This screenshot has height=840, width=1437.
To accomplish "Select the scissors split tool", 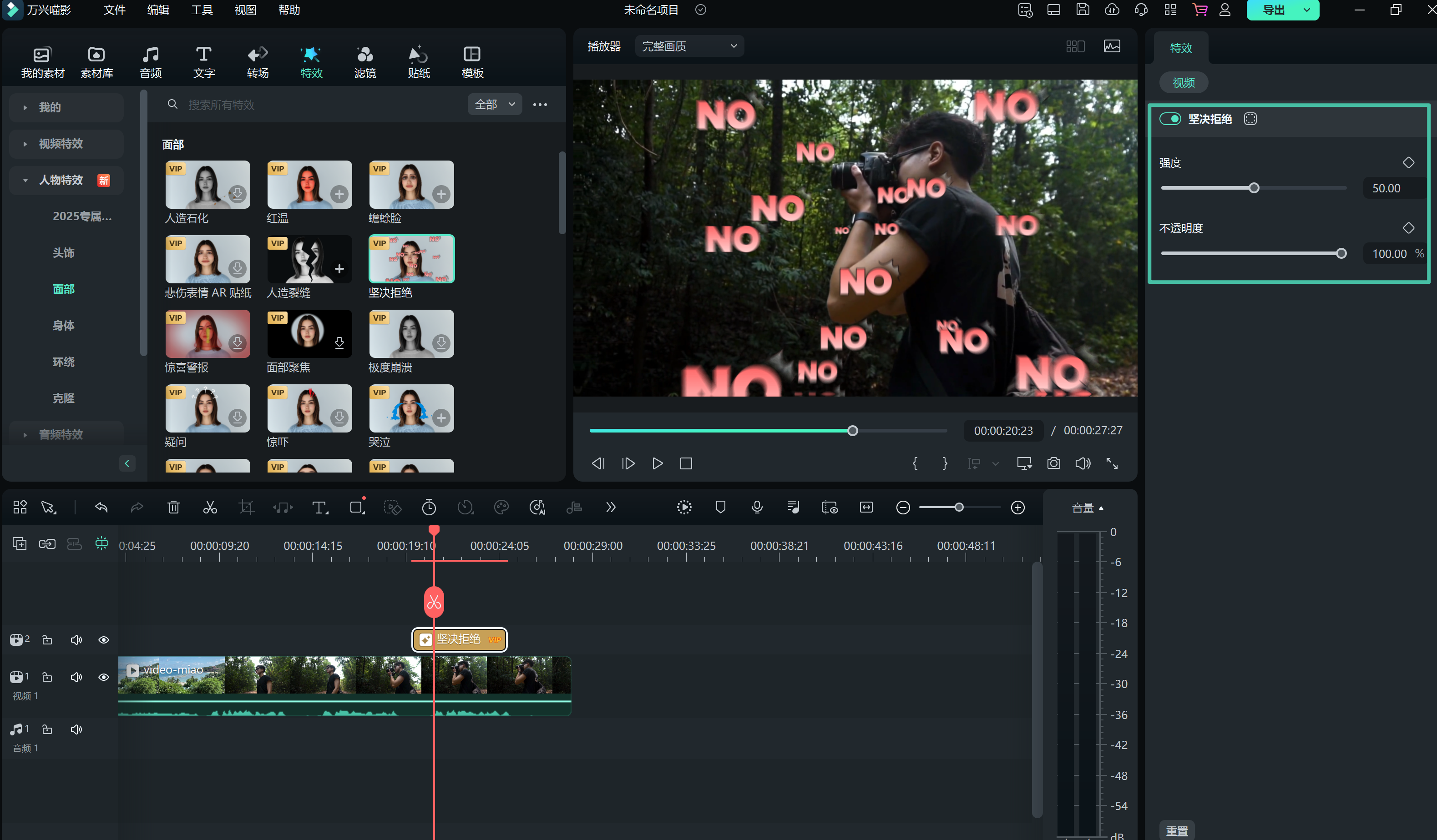I will point(210,507).
